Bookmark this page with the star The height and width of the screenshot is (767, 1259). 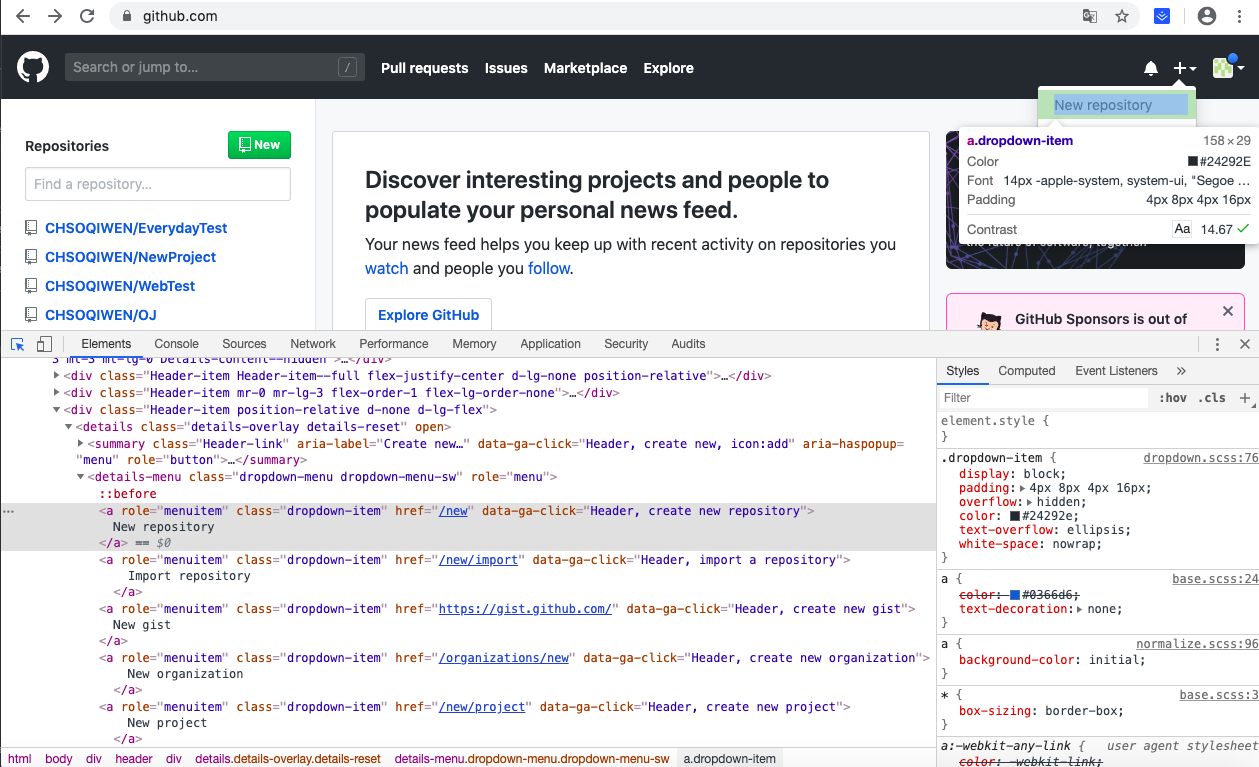1122,16
